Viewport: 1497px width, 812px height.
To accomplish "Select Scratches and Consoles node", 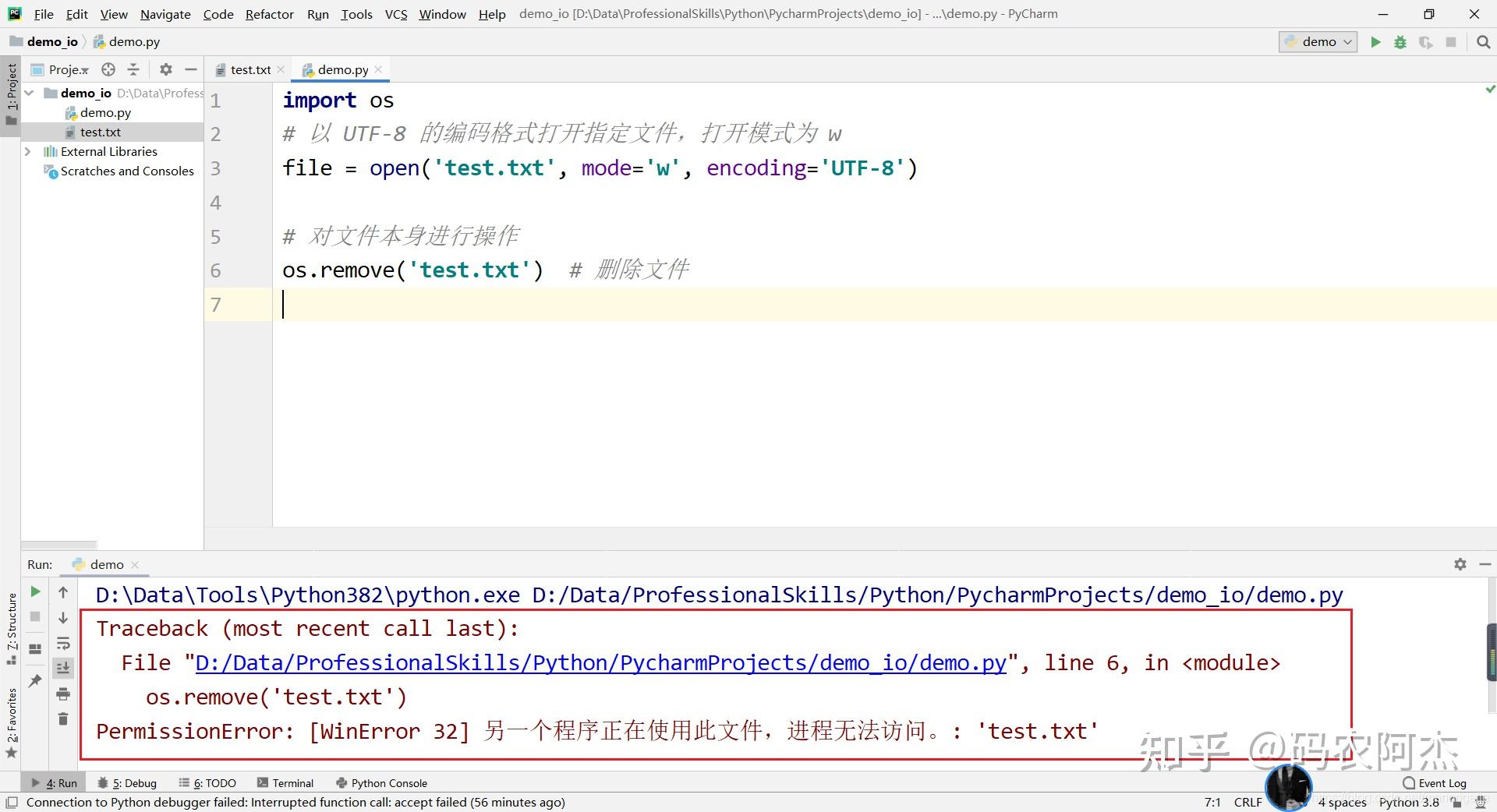I will (119, 171).
